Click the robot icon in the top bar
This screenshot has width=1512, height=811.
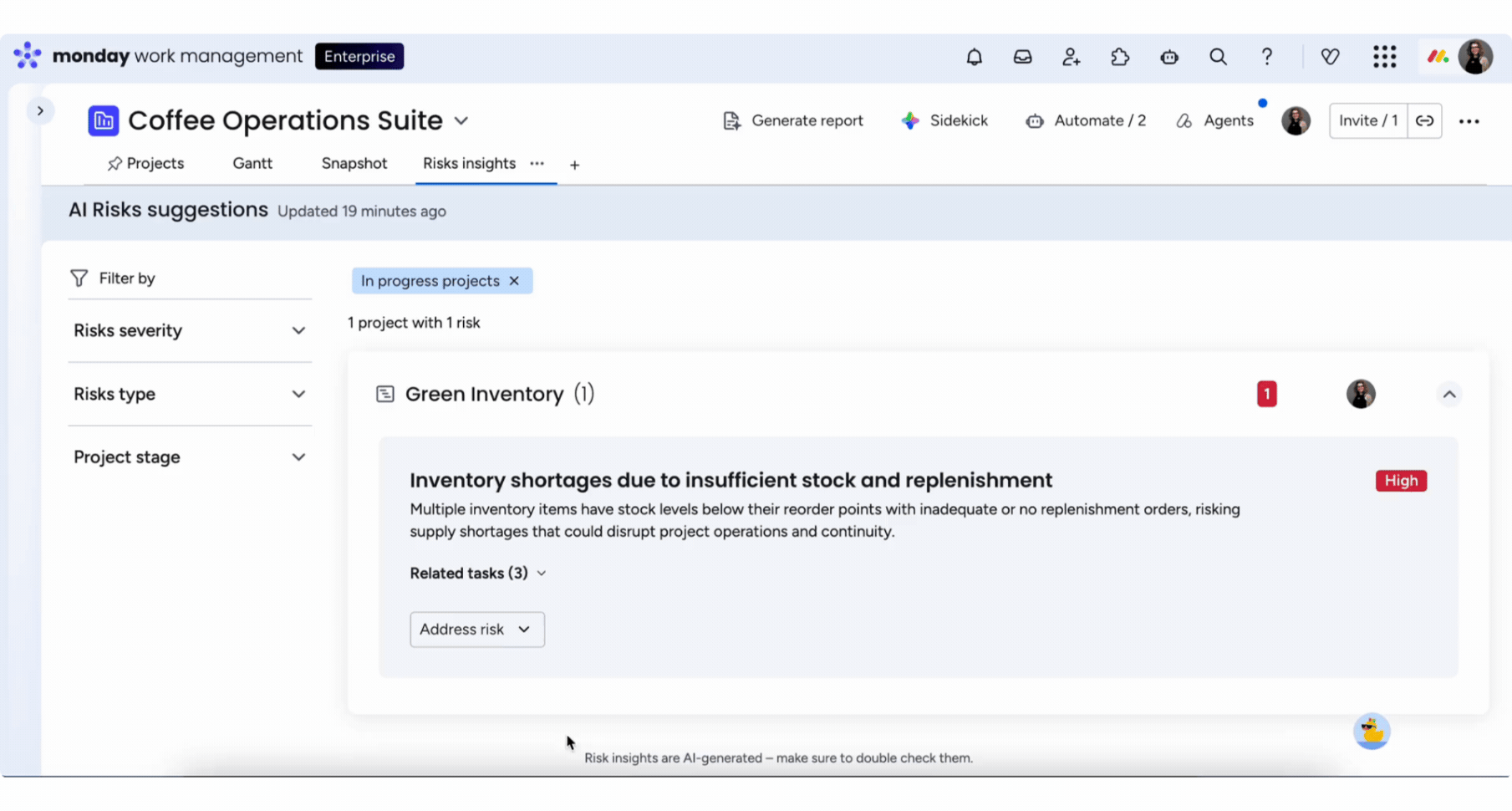1168,57
